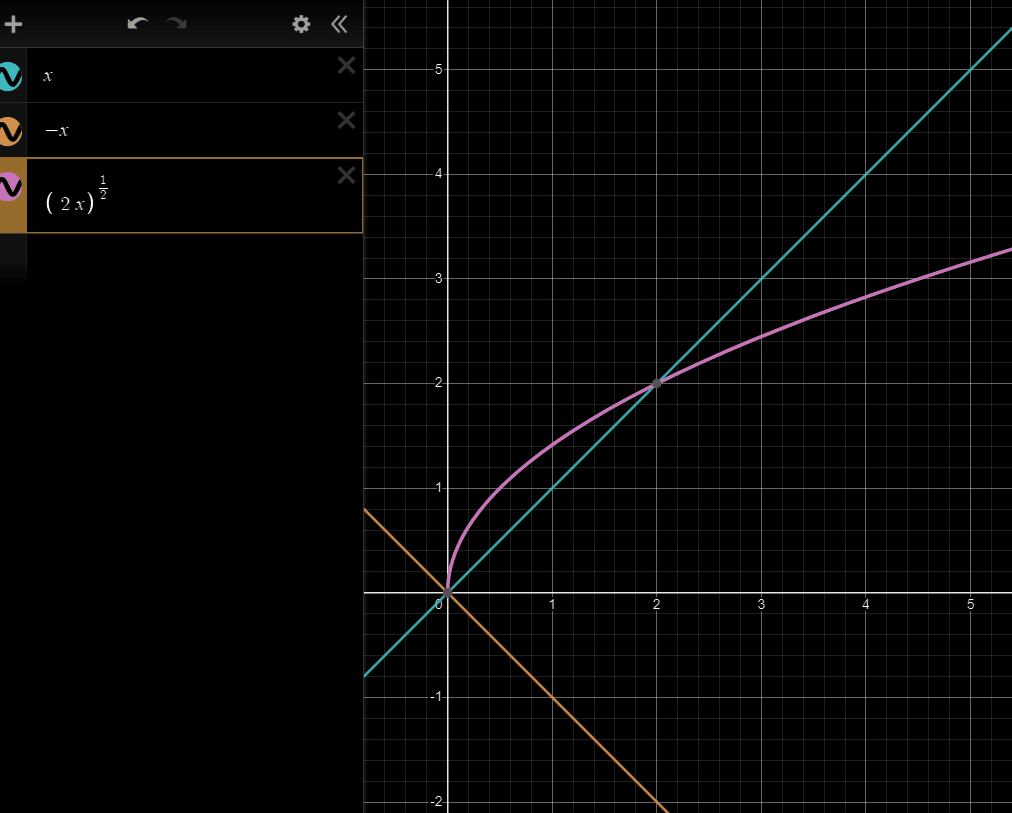Redo the last action
Screen dimensions: 1012x813
pyautogui.click(x=176, y=24)
